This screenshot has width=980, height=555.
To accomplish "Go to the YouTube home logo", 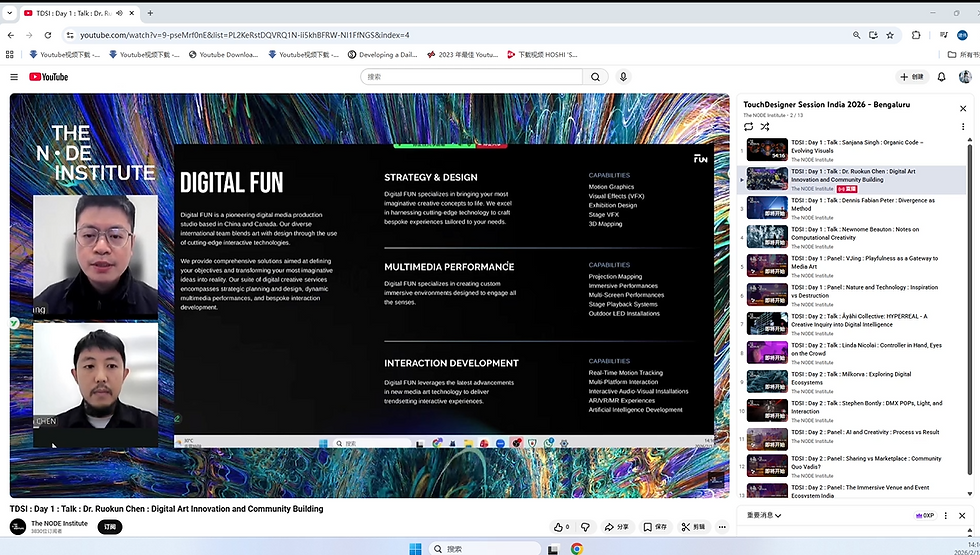I will pos(48,77).
